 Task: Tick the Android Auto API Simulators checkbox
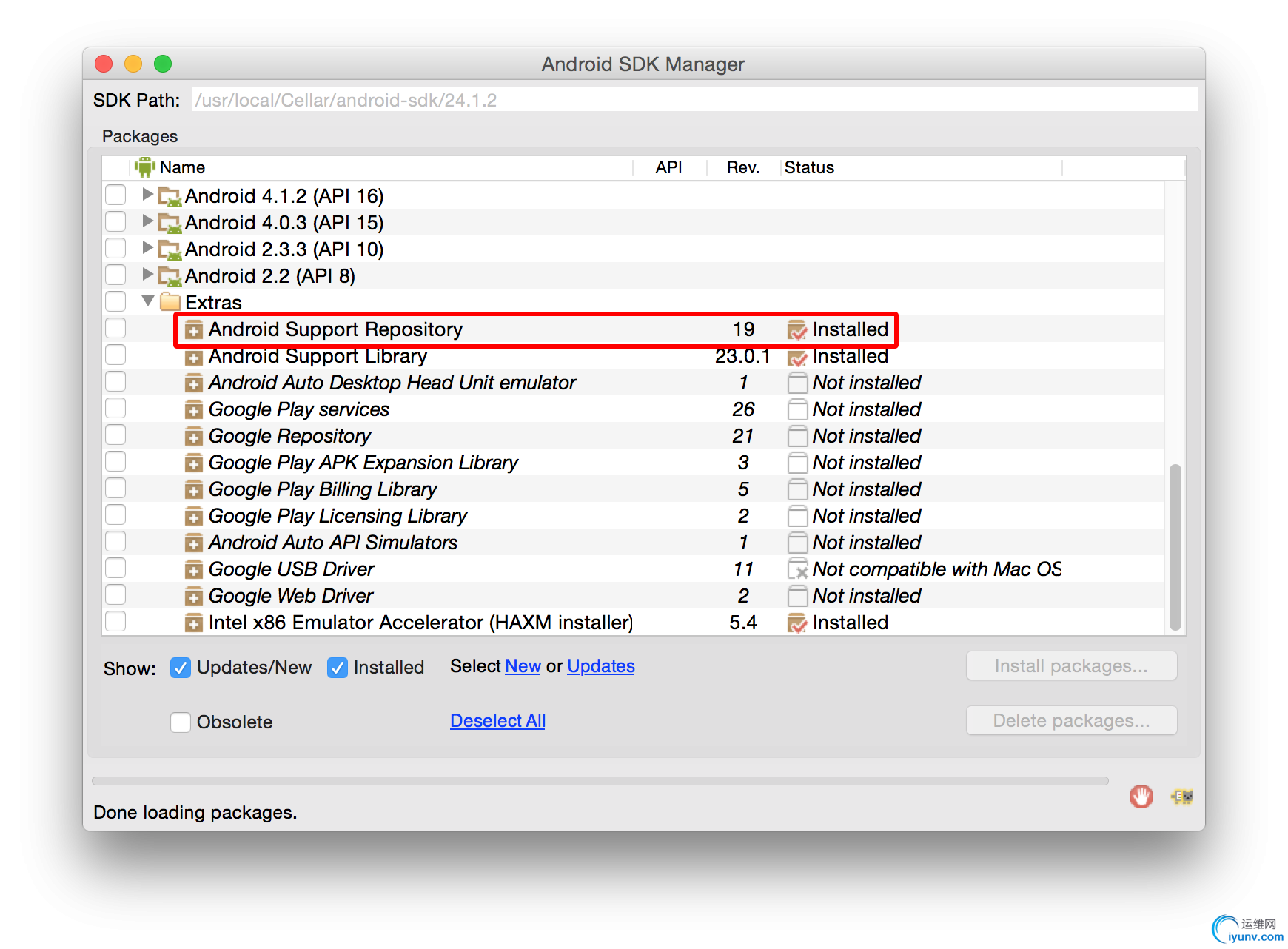click(115, 541)
